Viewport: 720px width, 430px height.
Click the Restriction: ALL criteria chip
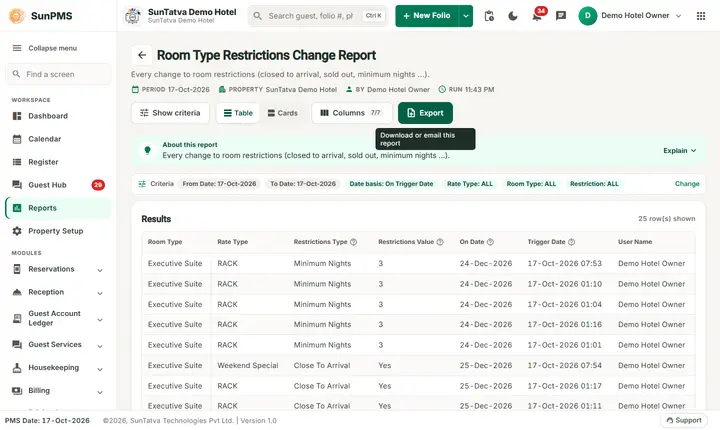[594, 184]
